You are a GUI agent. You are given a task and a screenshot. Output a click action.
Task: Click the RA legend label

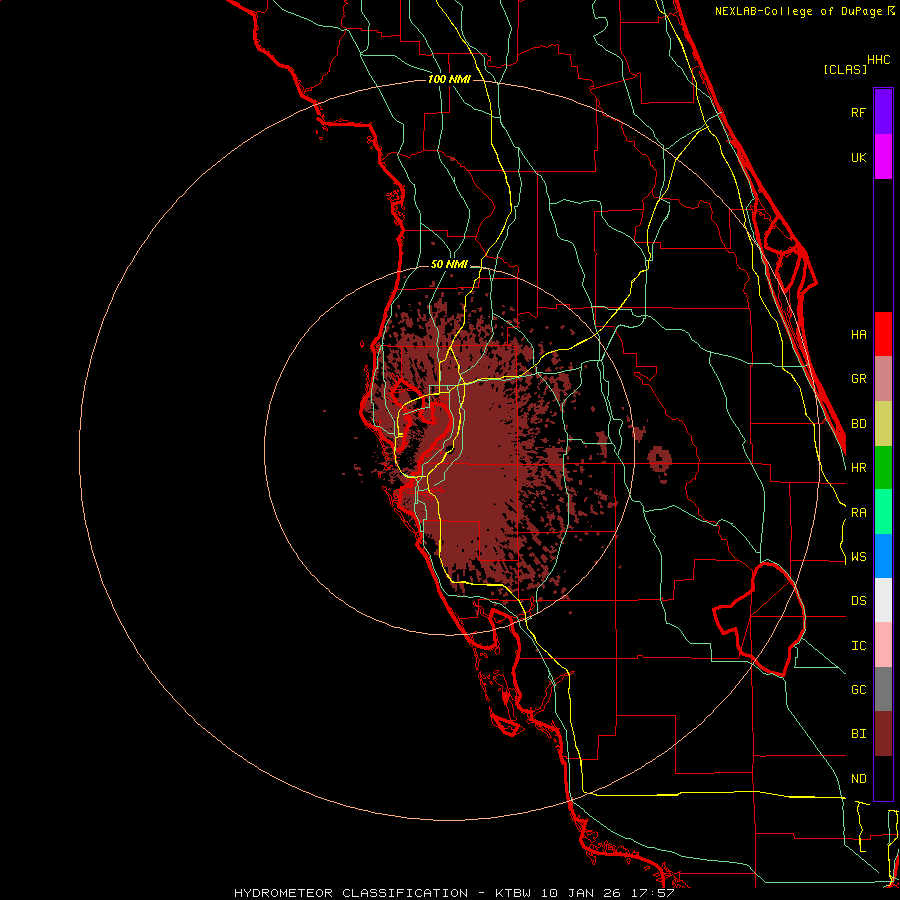(x=859, y=513)
